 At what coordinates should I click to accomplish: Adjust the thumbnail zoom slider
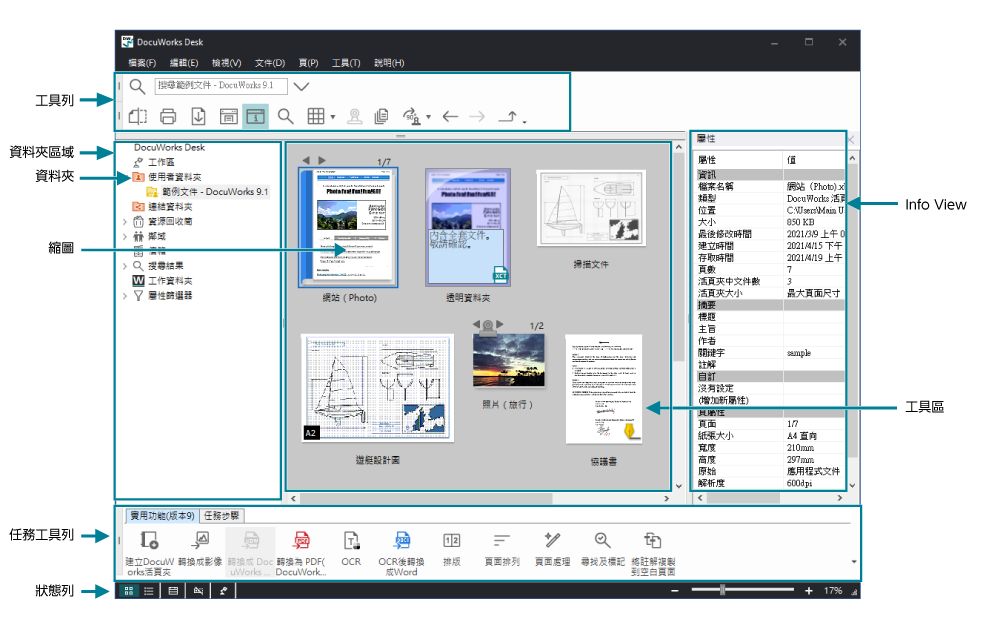coord(723,590)
